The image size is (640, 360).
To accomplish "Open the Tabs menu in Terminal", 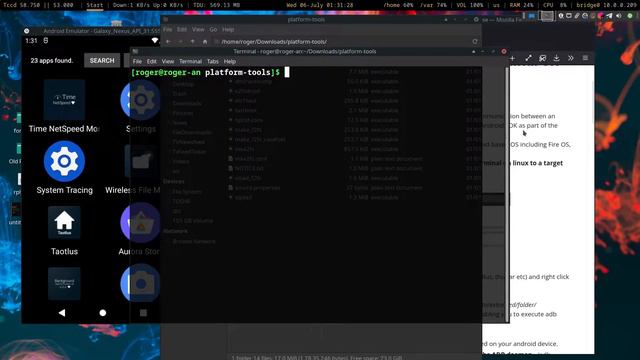I will pyautogui.click(x=213, y=61).
